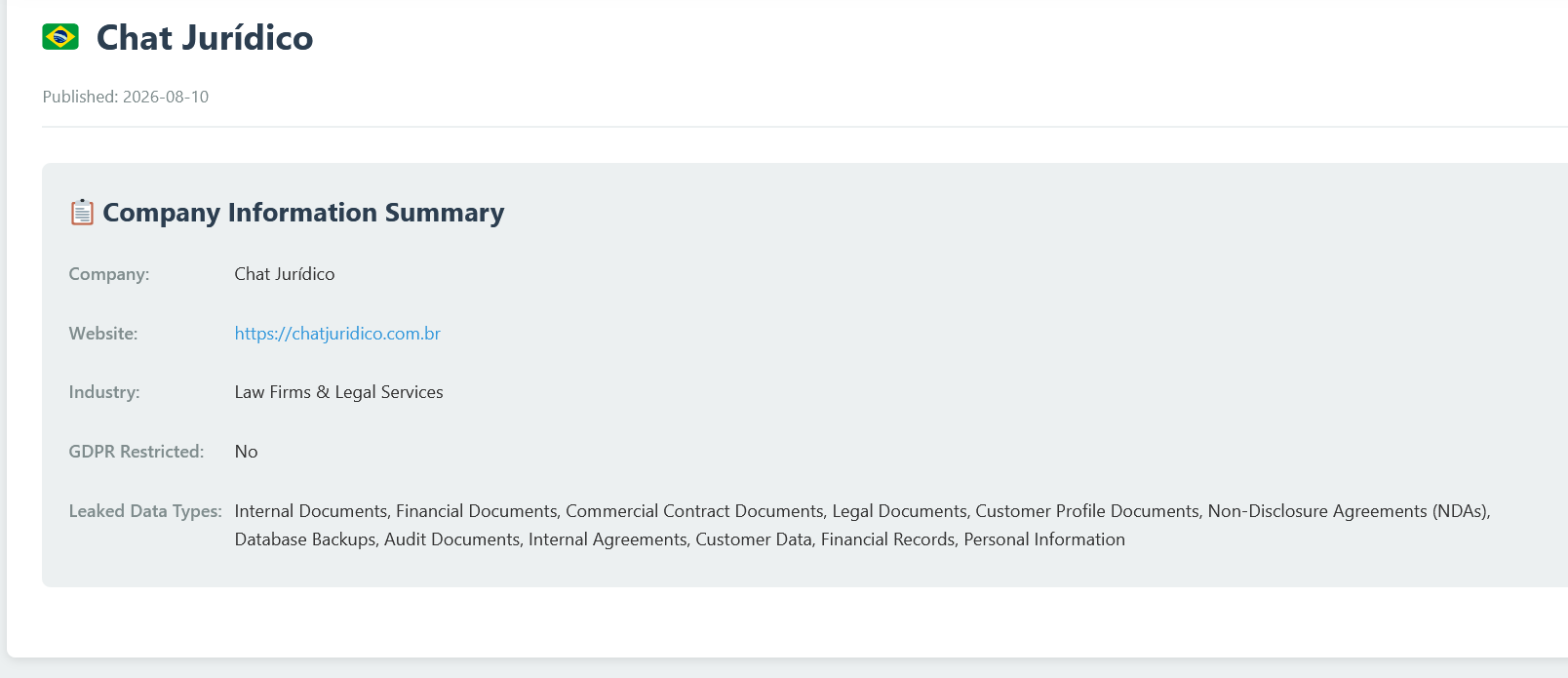Click the Law Firms & Legal Services value
Screen dimensions: 1568x678
(339, 392)
